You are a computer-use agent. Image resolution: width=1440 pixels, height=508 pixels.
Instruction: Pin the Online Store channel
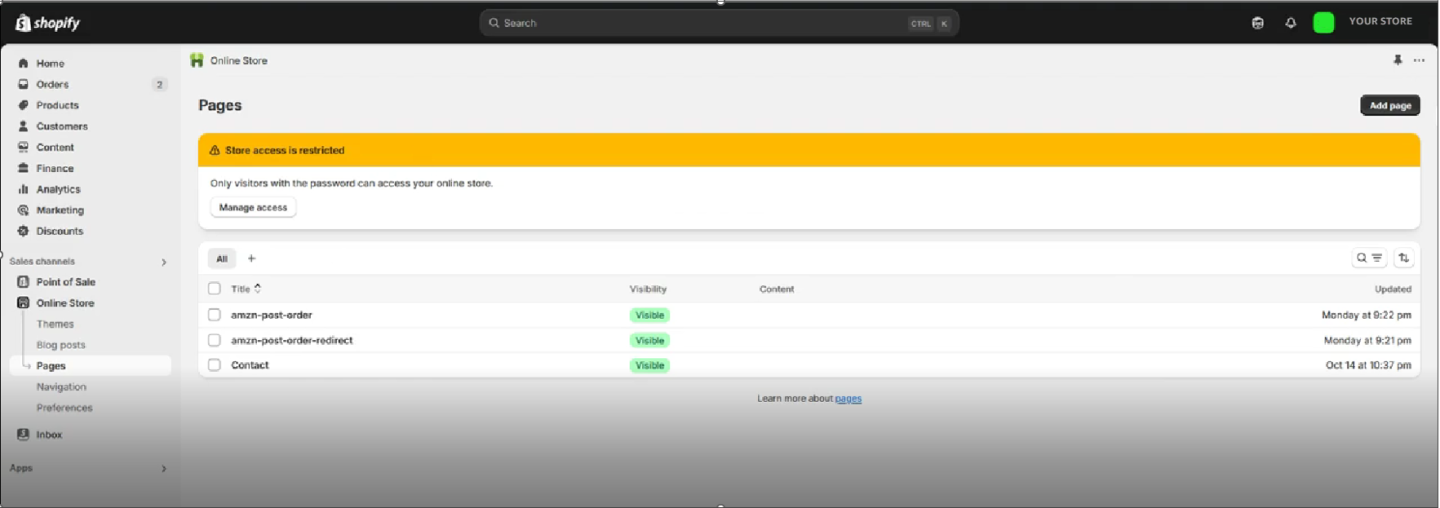coord(1398,60)
